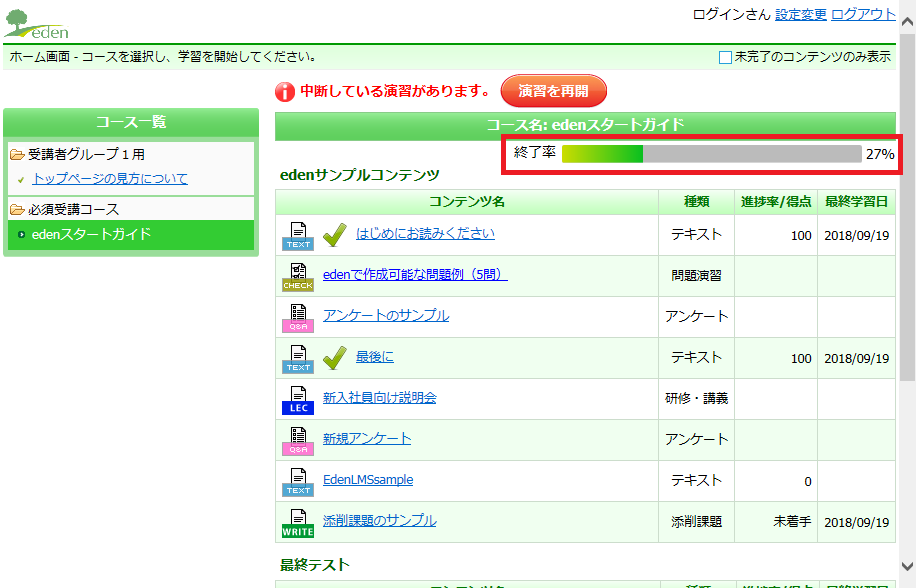Click 研修・講義 type cell
Viewport: 916px width, 588px height.
pos(696,399)
